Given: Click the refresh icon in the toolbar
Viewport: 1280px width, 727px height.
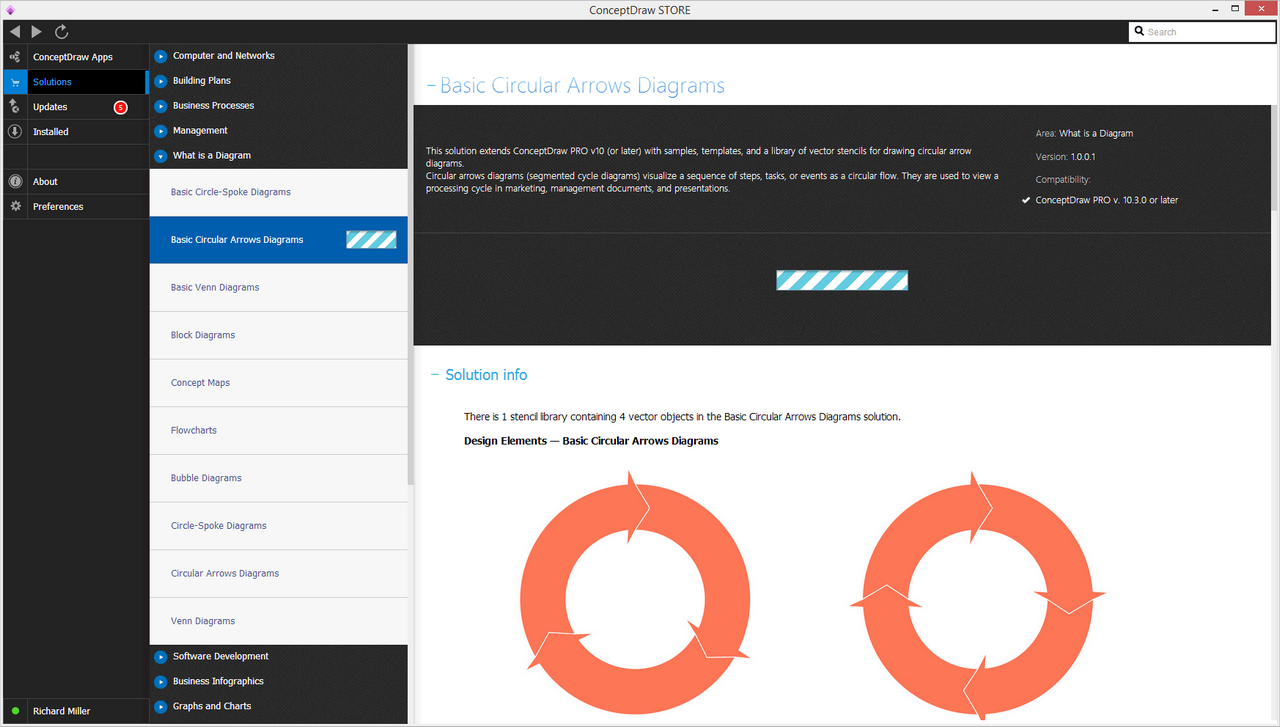Looking at the screenshot, I should (62, 32).
